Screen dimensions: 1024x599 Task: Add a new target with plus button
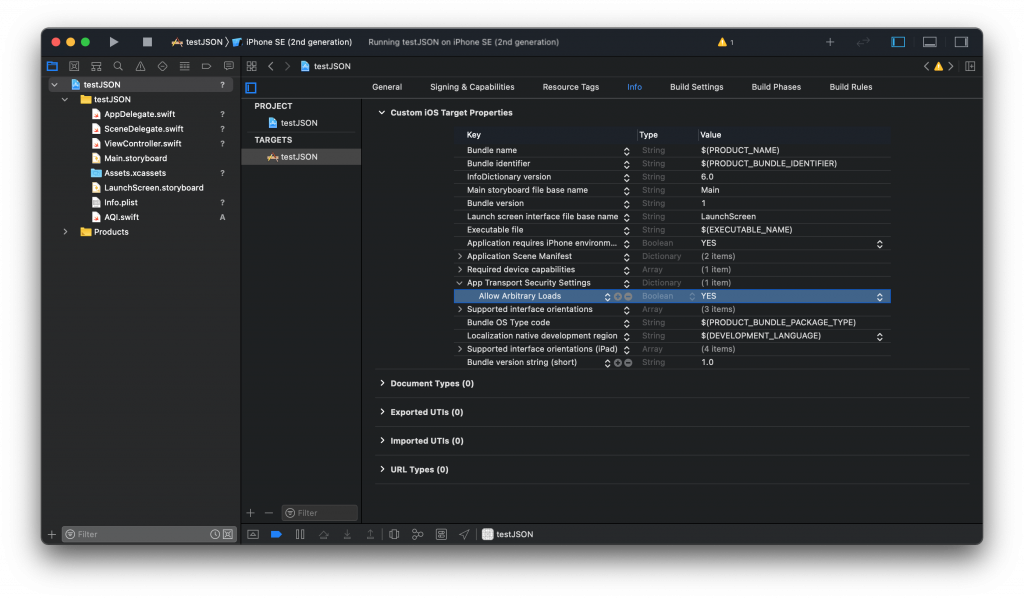click(x=251, y=513)
